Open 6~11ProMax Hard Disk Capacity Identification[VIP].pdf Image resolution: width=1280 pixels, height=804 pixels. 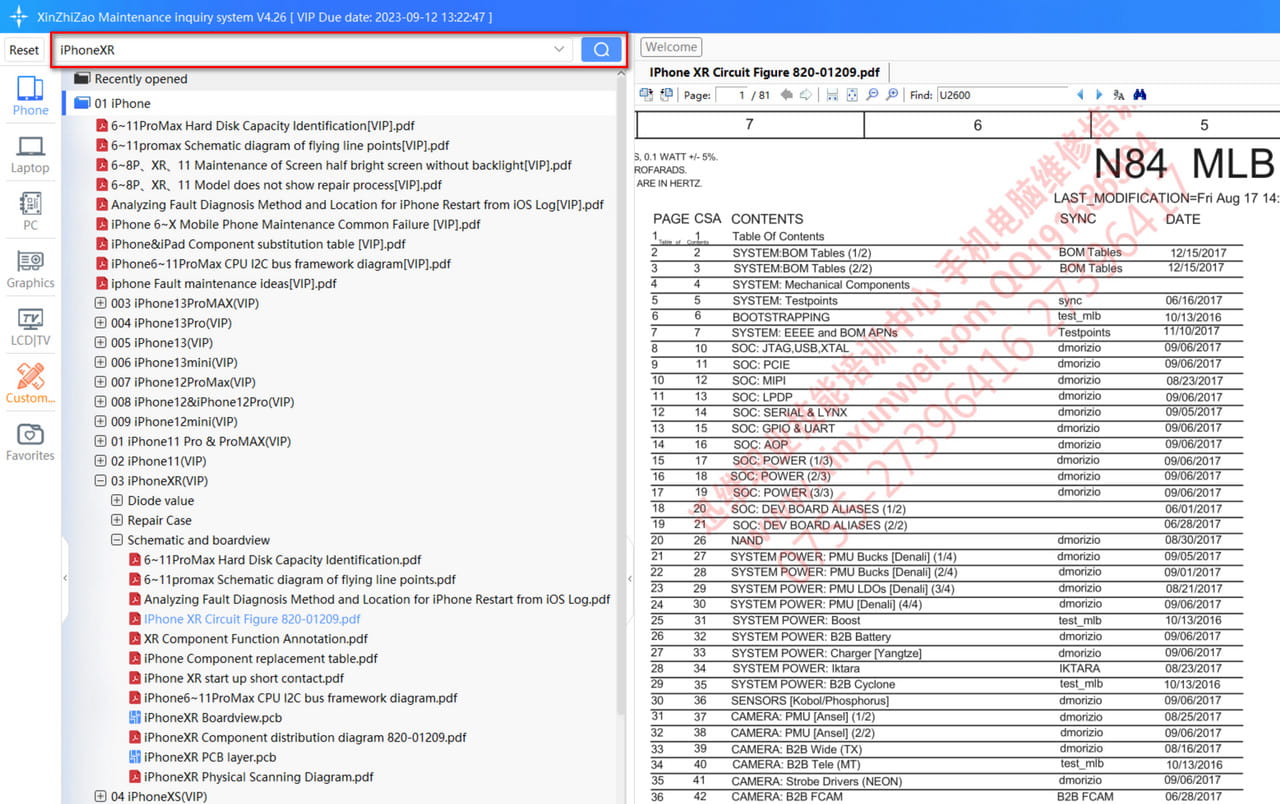(x=263, y=126)
